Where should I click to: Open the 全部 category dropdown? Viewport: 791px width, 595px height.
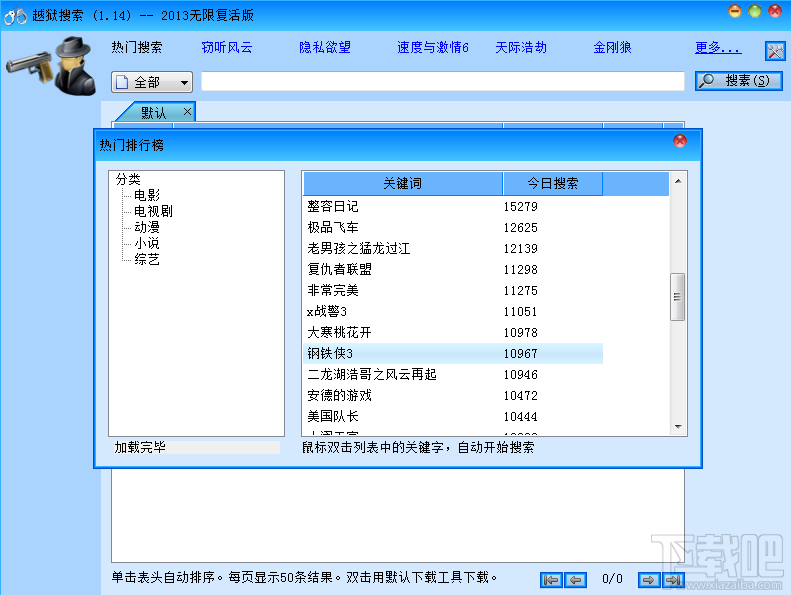click(152, 82)
